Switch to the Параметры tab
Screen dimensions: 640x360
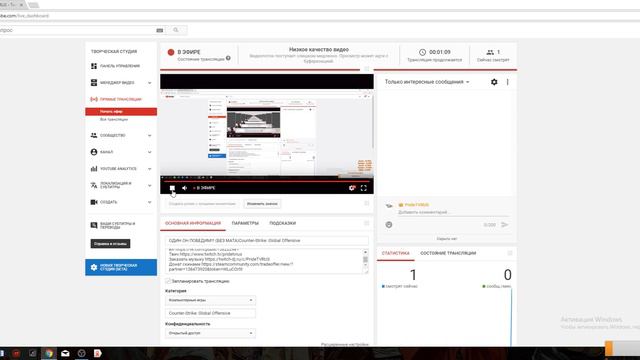point(245,223)
